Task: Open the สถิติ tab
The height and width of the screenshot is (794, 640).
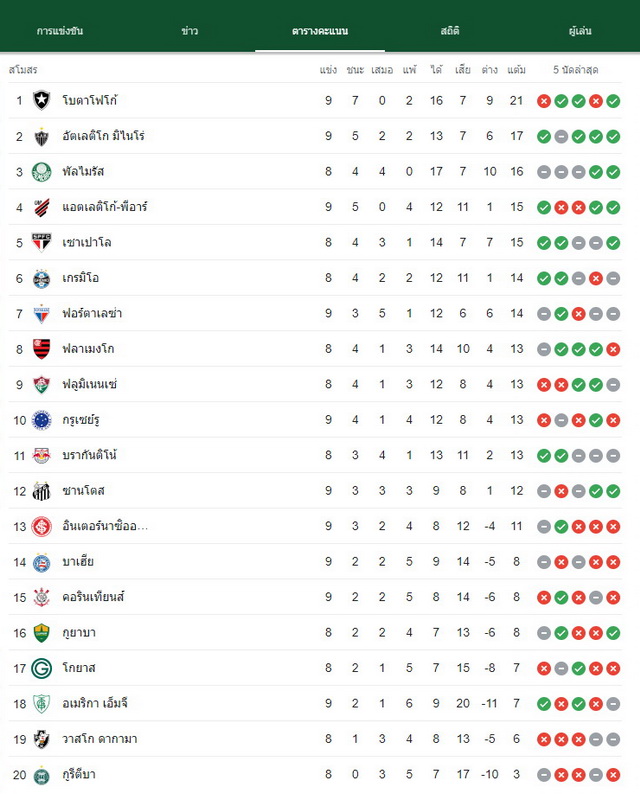Action: [450, 31]
